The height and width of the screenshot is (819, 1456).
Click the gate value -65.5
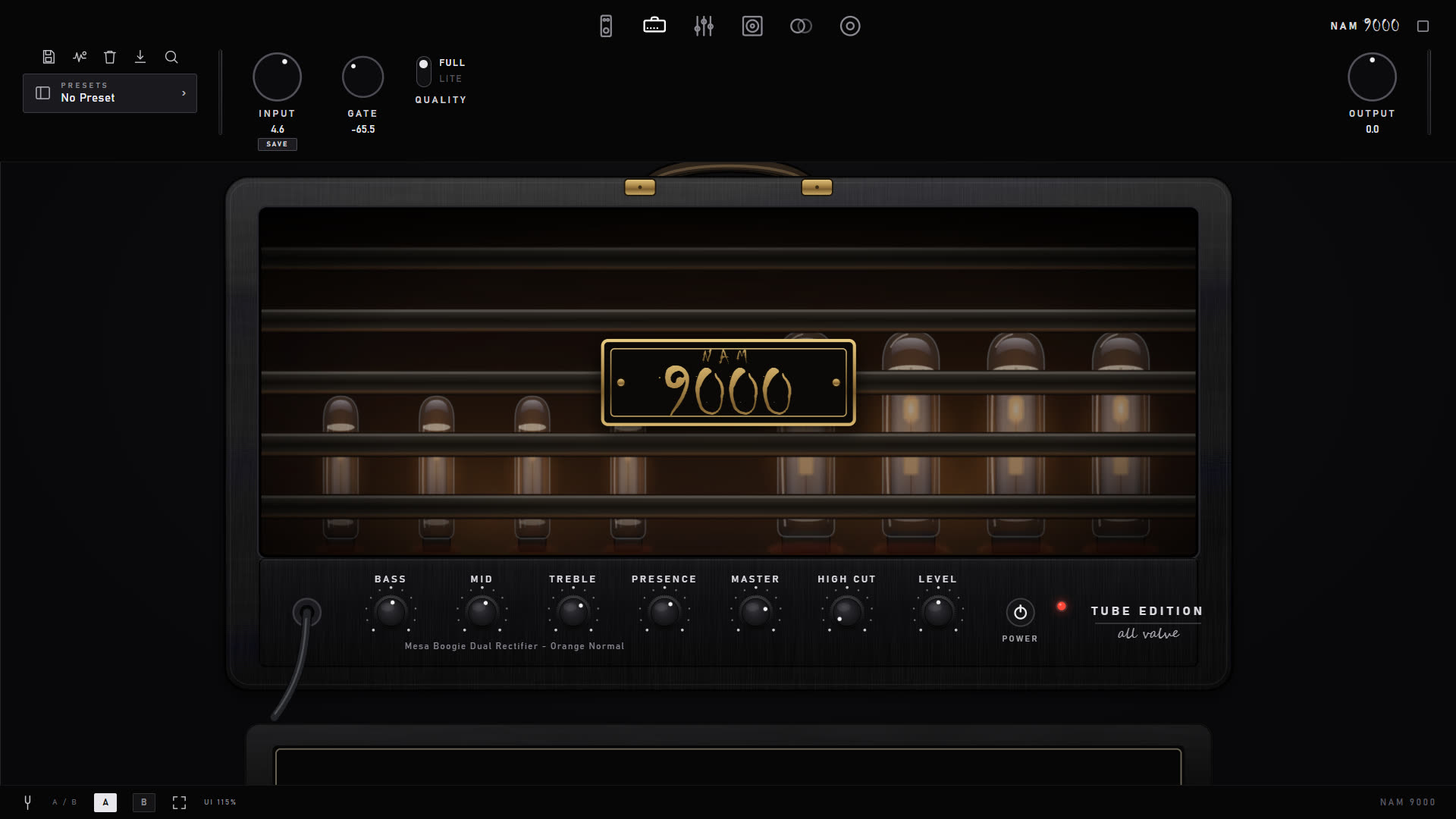coord(362,130)
